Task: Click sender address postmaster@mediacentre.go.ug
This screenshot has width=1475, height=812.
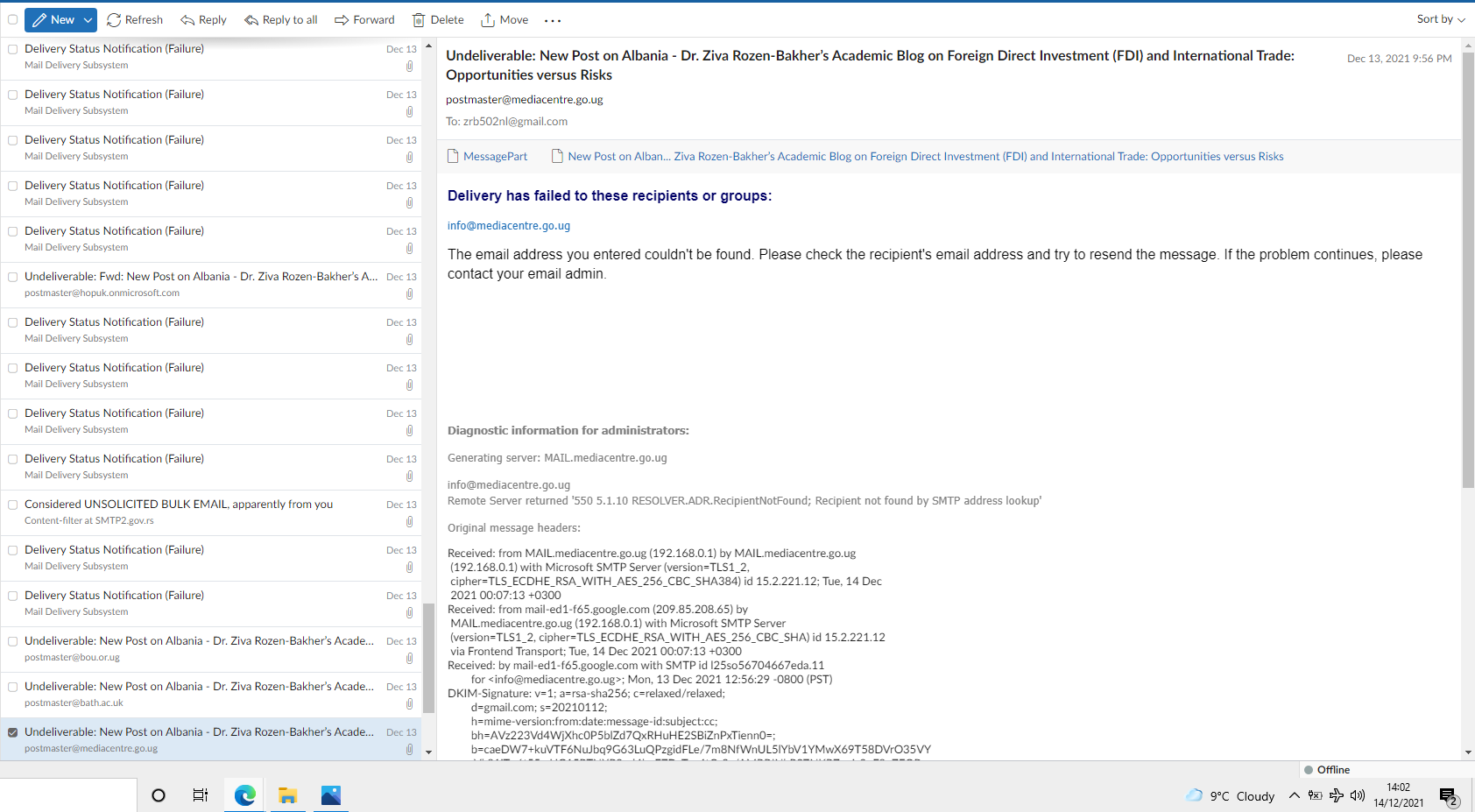Action: [x=525, y=100]
